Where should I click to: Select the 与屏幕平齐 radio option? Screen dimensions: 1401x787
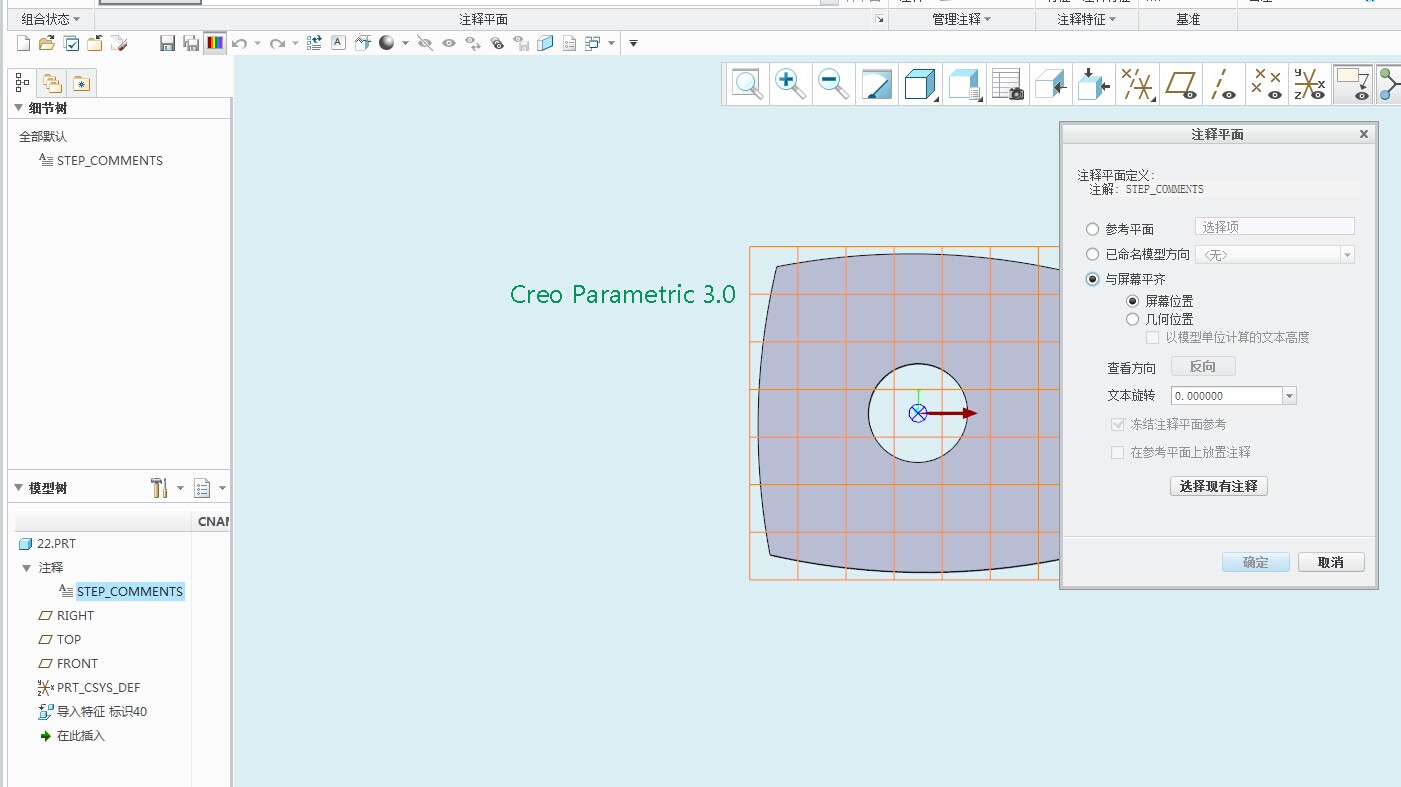pyautogui.click(x=1092, y=279)
